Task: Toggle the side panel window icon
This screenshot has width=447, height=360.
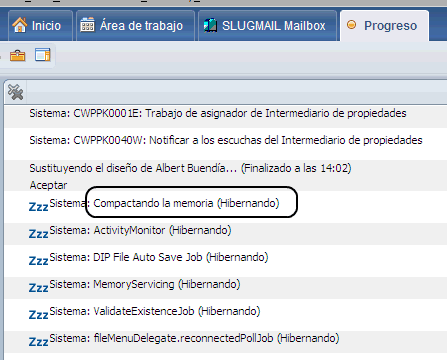Action: tap(43, 55)
